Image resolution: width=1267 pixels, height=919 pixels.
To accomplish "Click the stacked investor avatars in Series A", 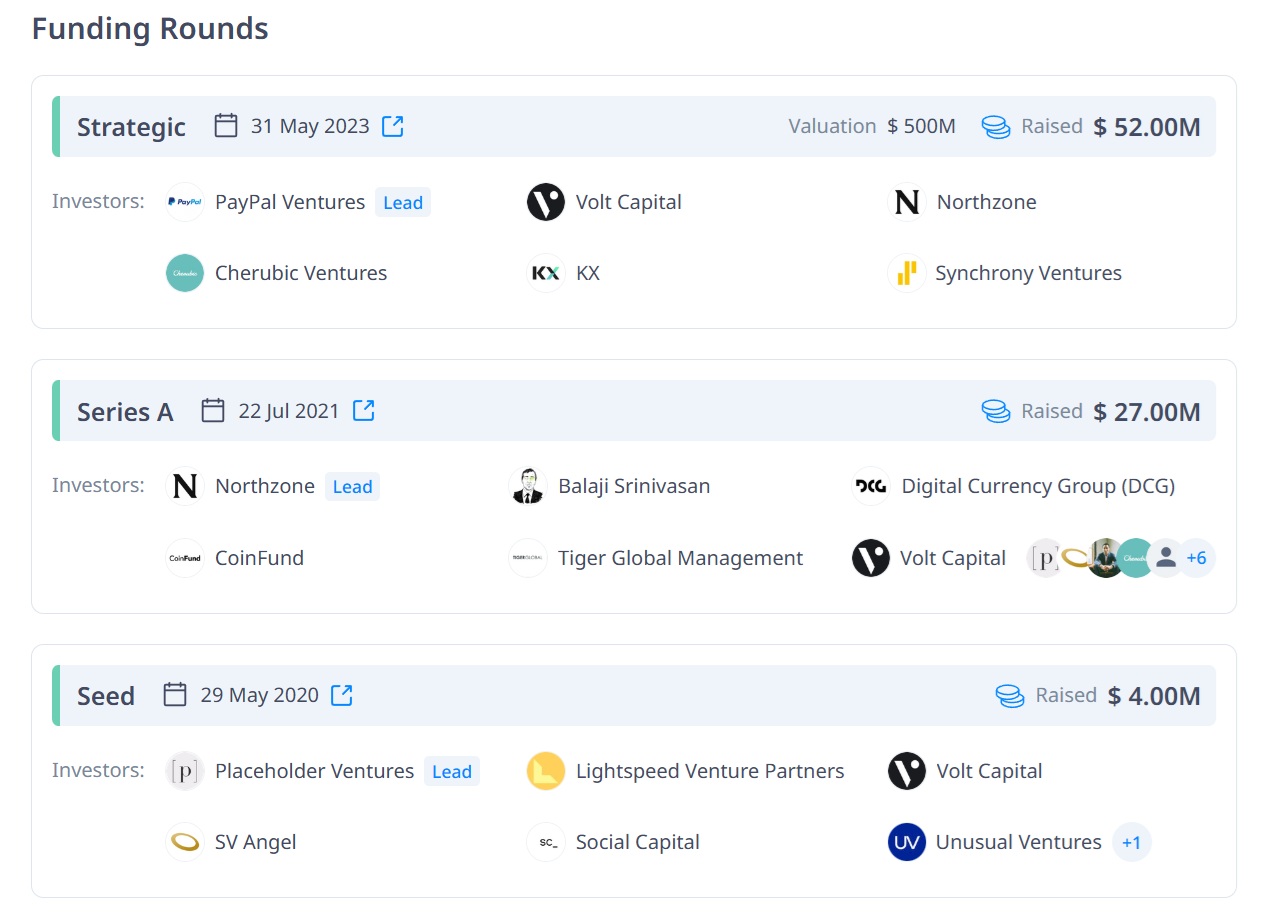I will [x=1104, y=558].
